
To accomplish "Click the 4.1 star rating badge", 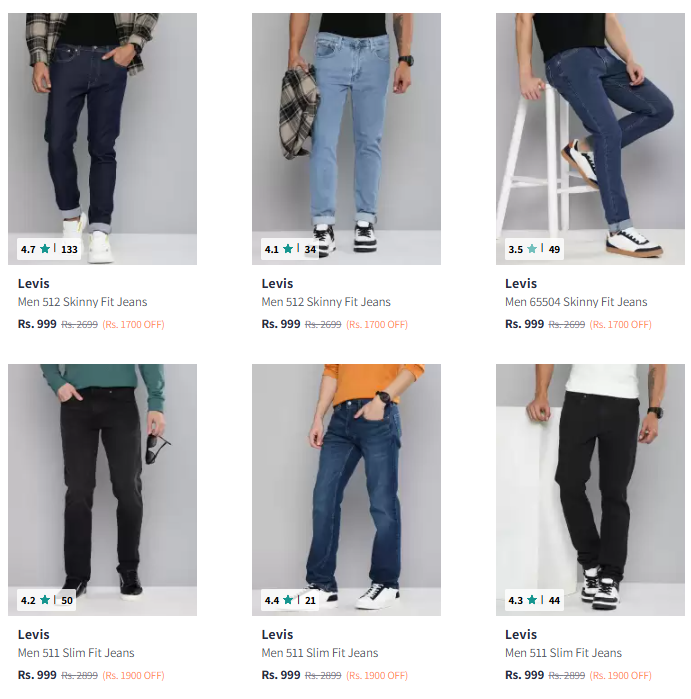I will [290, 249].
